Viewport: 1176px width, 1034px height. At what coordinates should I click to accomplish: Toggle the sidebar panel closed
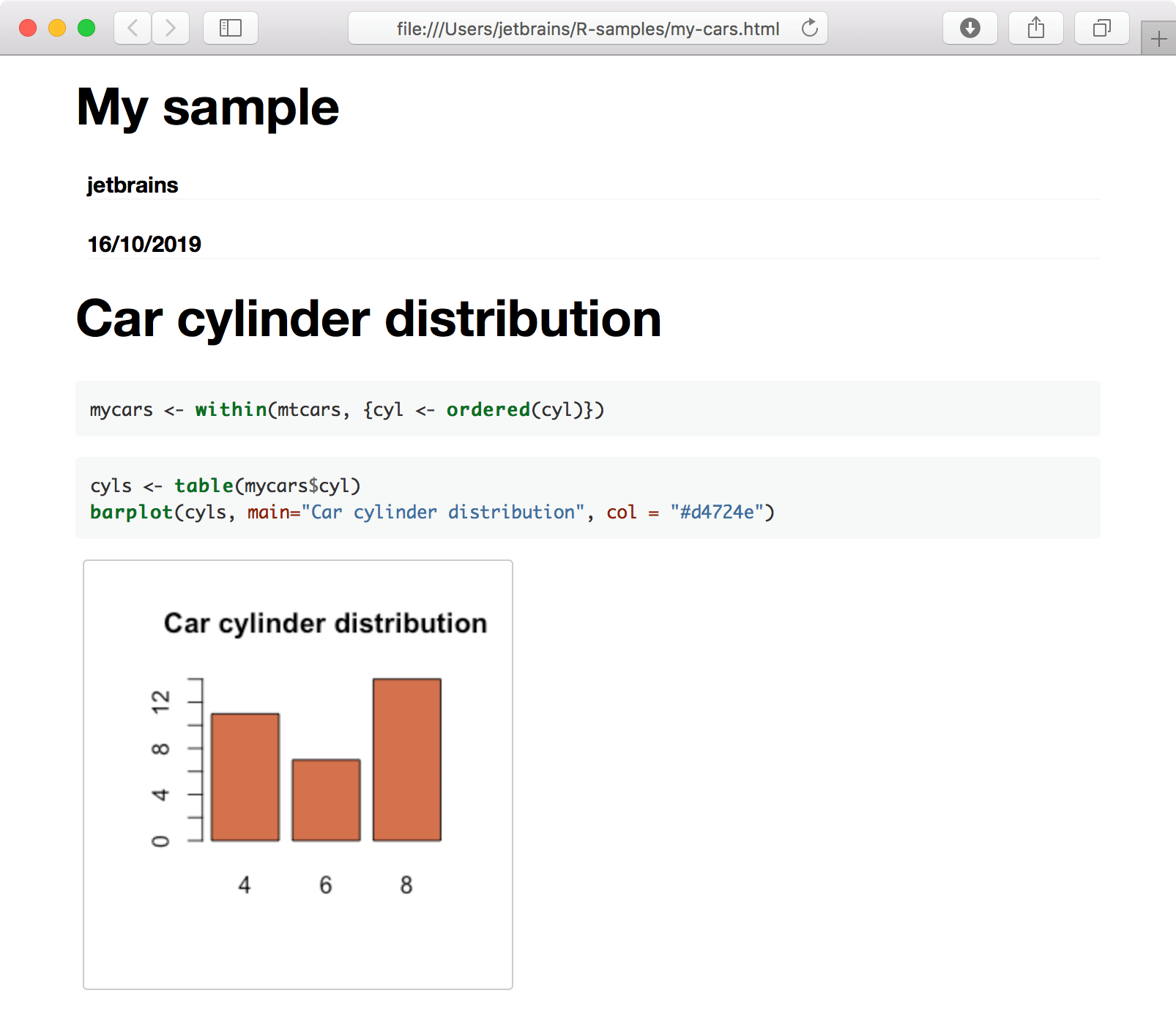230,28
